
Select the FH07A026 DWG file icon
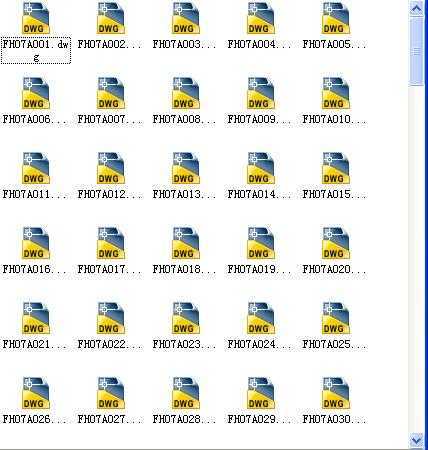(36, 393)
